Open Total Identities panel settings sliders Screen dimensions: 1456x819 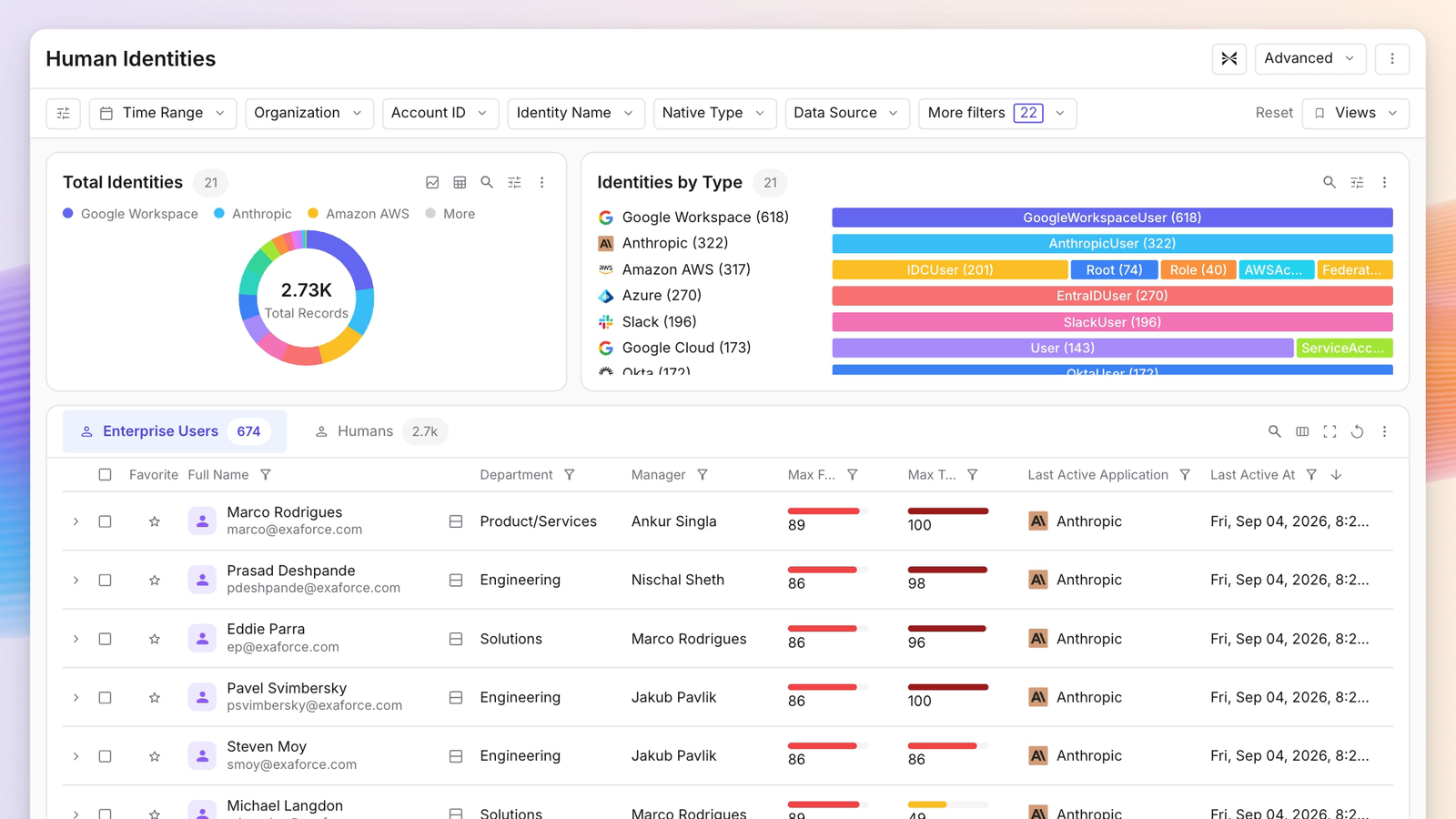click(514, 182)
